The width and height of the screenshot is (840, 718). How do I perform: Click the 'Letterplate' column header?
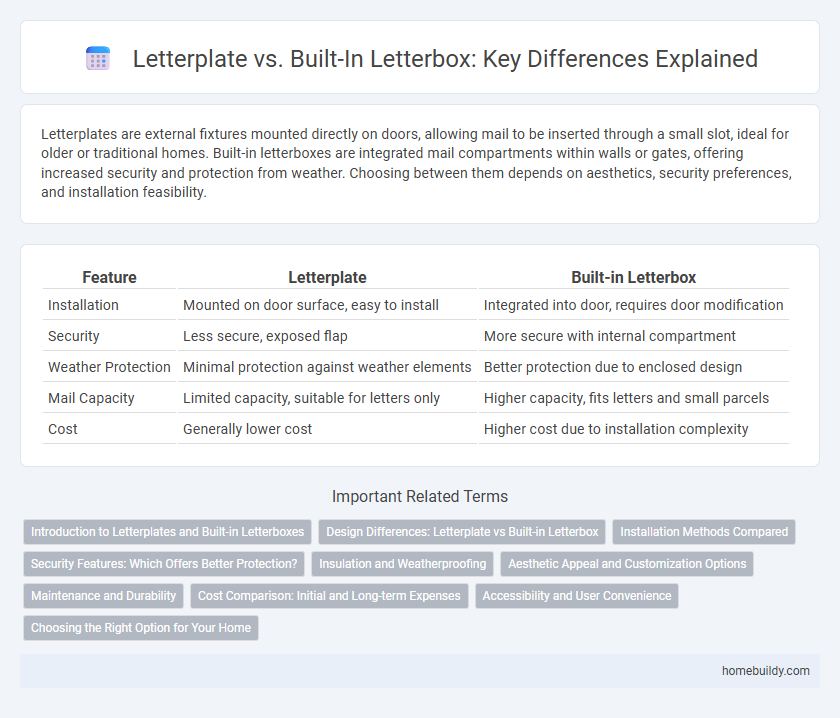327,277
